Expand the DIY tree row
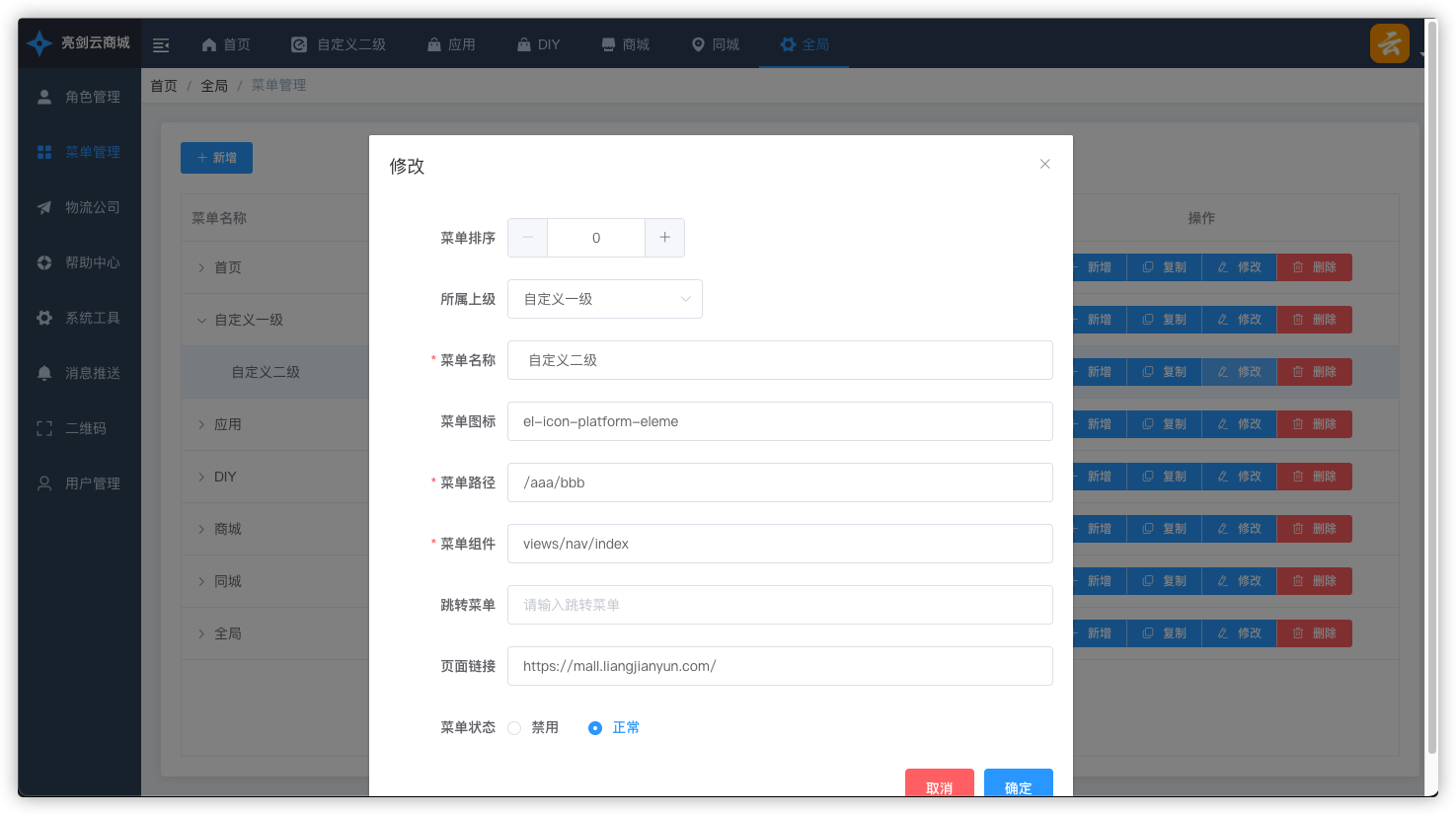Viewport: 1456px width, 815px height. 201,477
